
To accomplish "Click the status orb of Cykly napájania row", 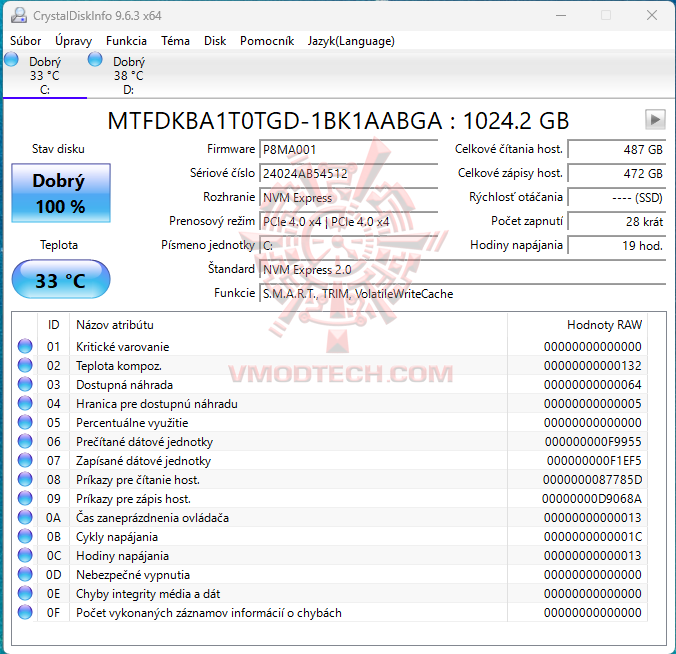I will point(25,536).
